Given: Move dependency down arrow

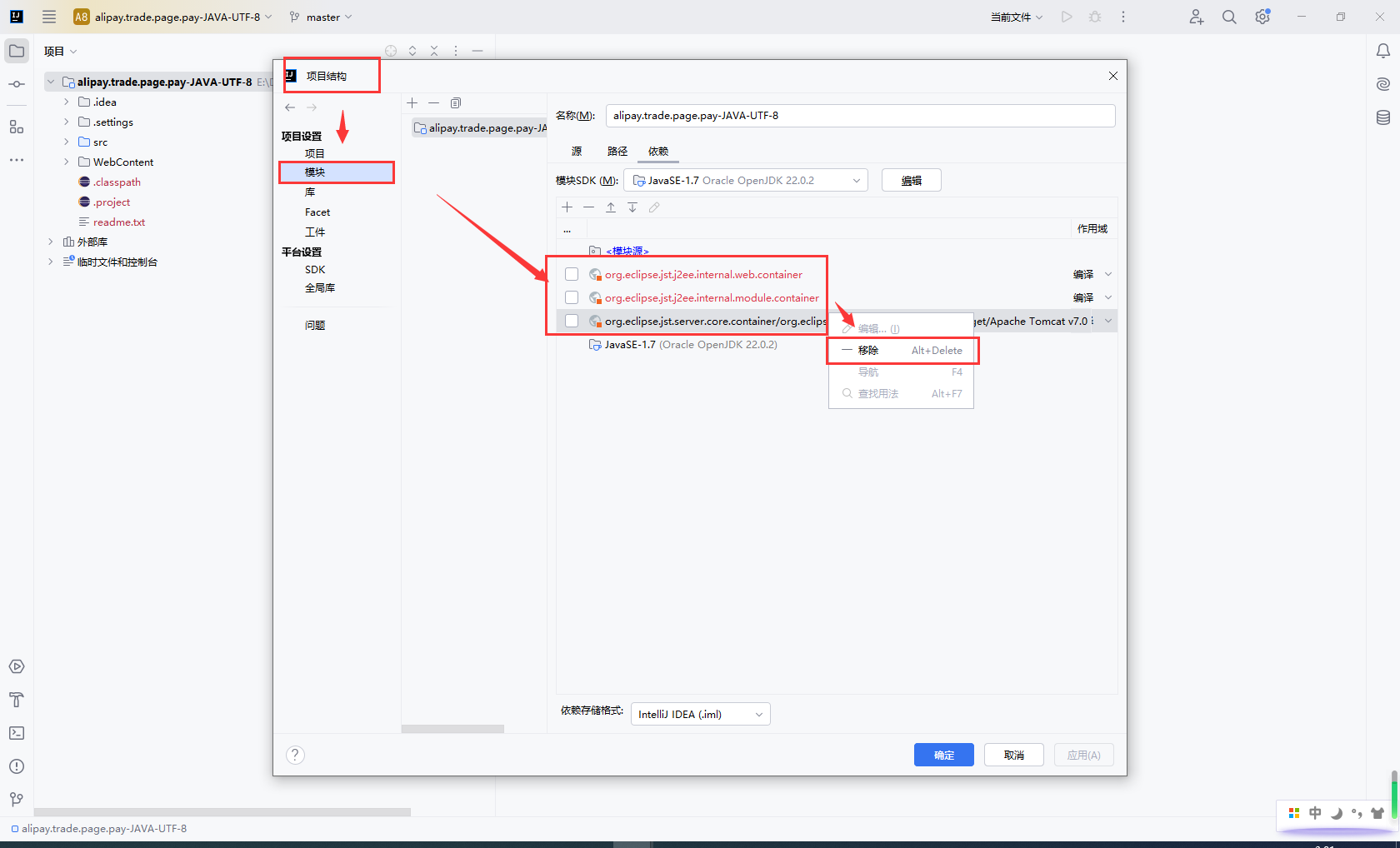Looking at the screenshot, I should [x=632, y=207].
